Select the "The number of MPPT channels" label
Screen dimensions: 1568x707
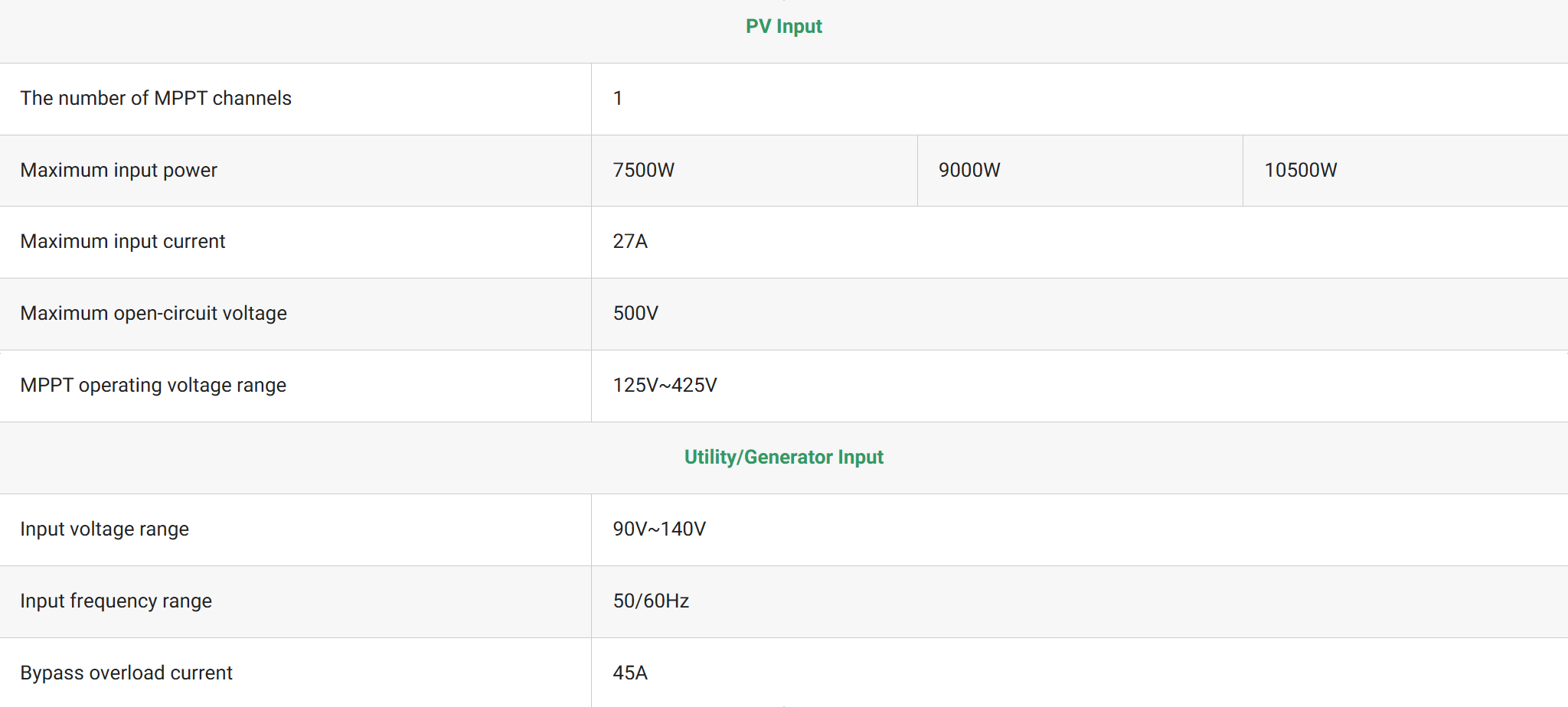(155, 99)
